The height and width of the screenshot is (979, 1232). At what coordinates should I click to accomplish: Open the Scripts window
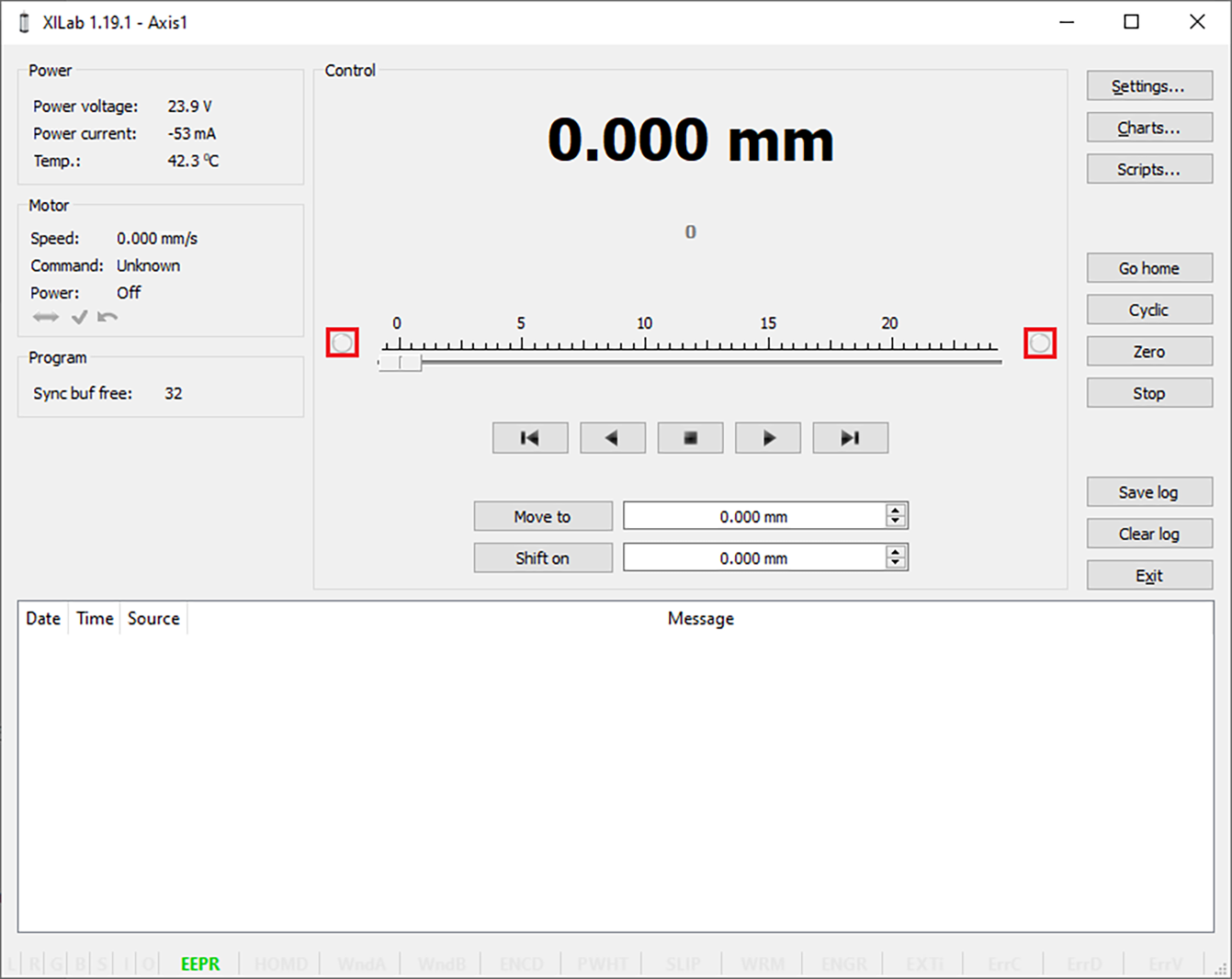pyautogui.click(x=1148, y=169)
